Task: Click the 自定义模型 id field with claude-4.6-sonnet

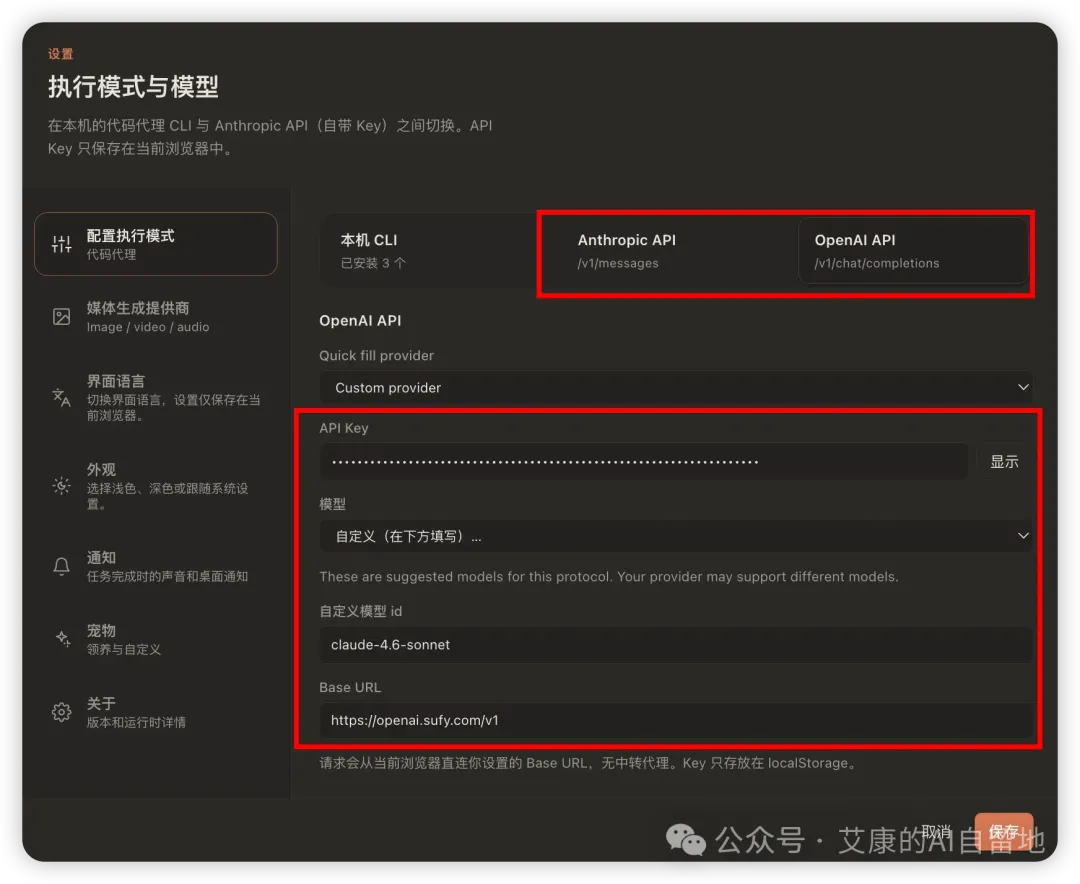Action: point(676,645)
